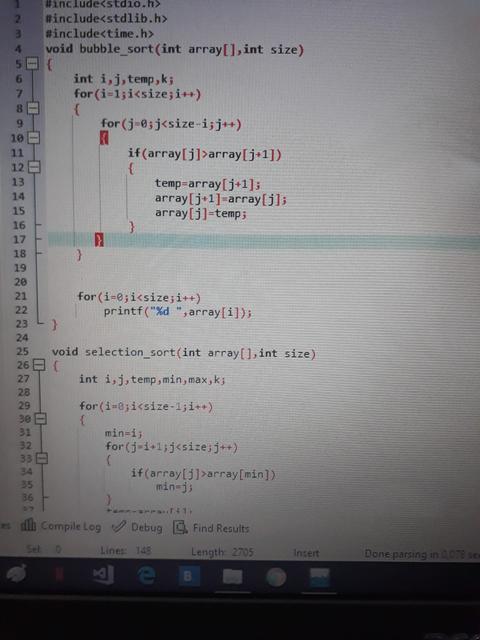
Task: Open the Find Results tab
Action: tap(211, 528)
